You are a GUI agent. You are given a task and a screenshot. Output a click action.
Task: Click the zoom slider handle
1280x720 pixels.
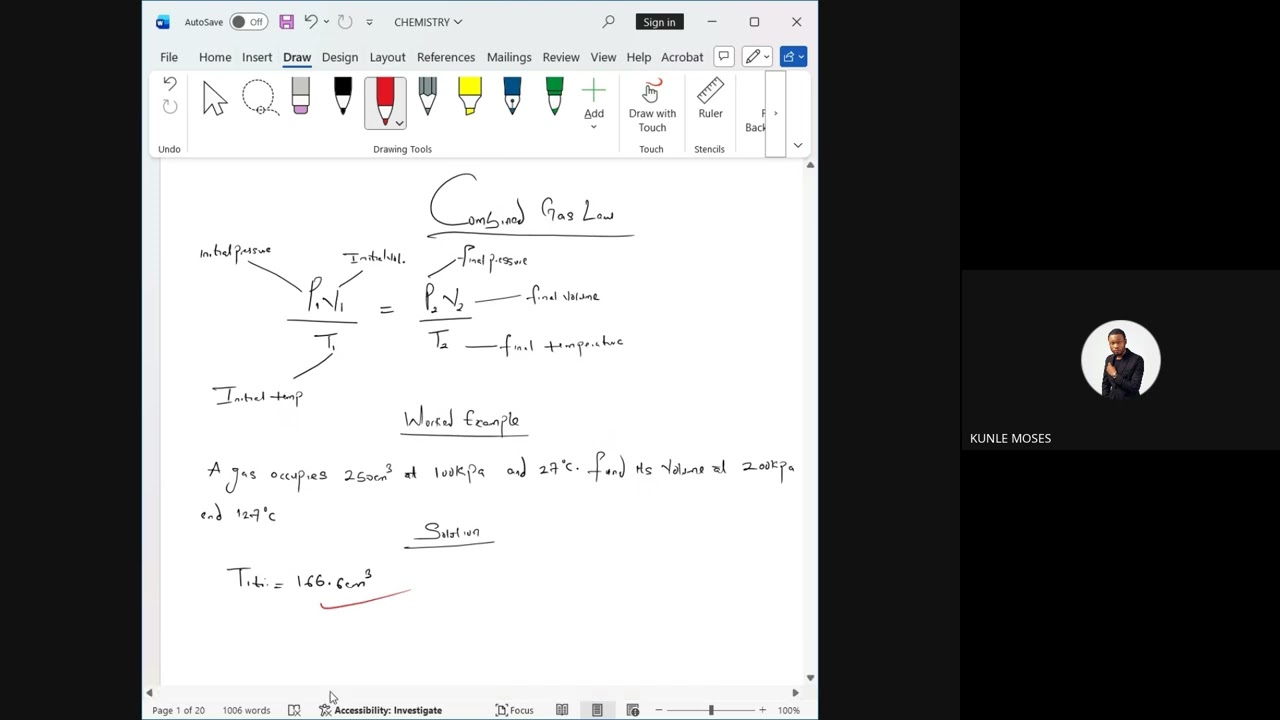(711, 710)
